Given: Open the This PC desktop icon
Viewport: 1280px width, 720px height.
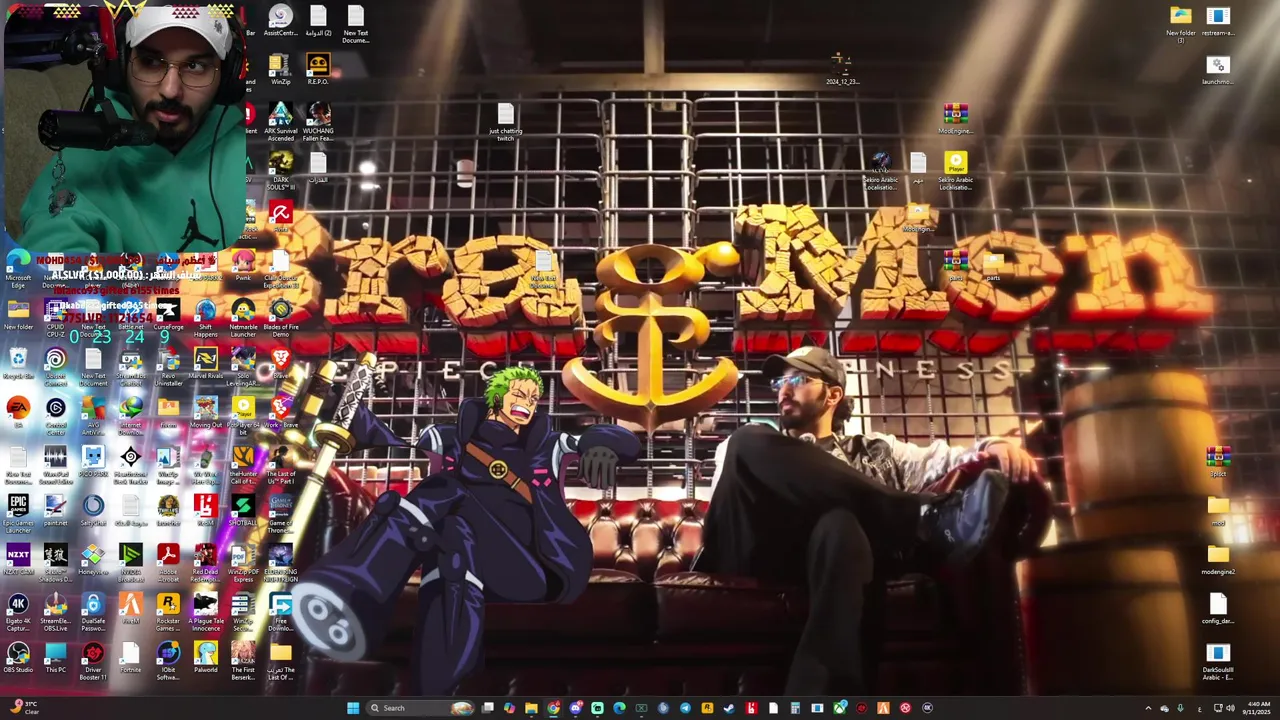Looking at the screenshot, I should coord(55,658).
